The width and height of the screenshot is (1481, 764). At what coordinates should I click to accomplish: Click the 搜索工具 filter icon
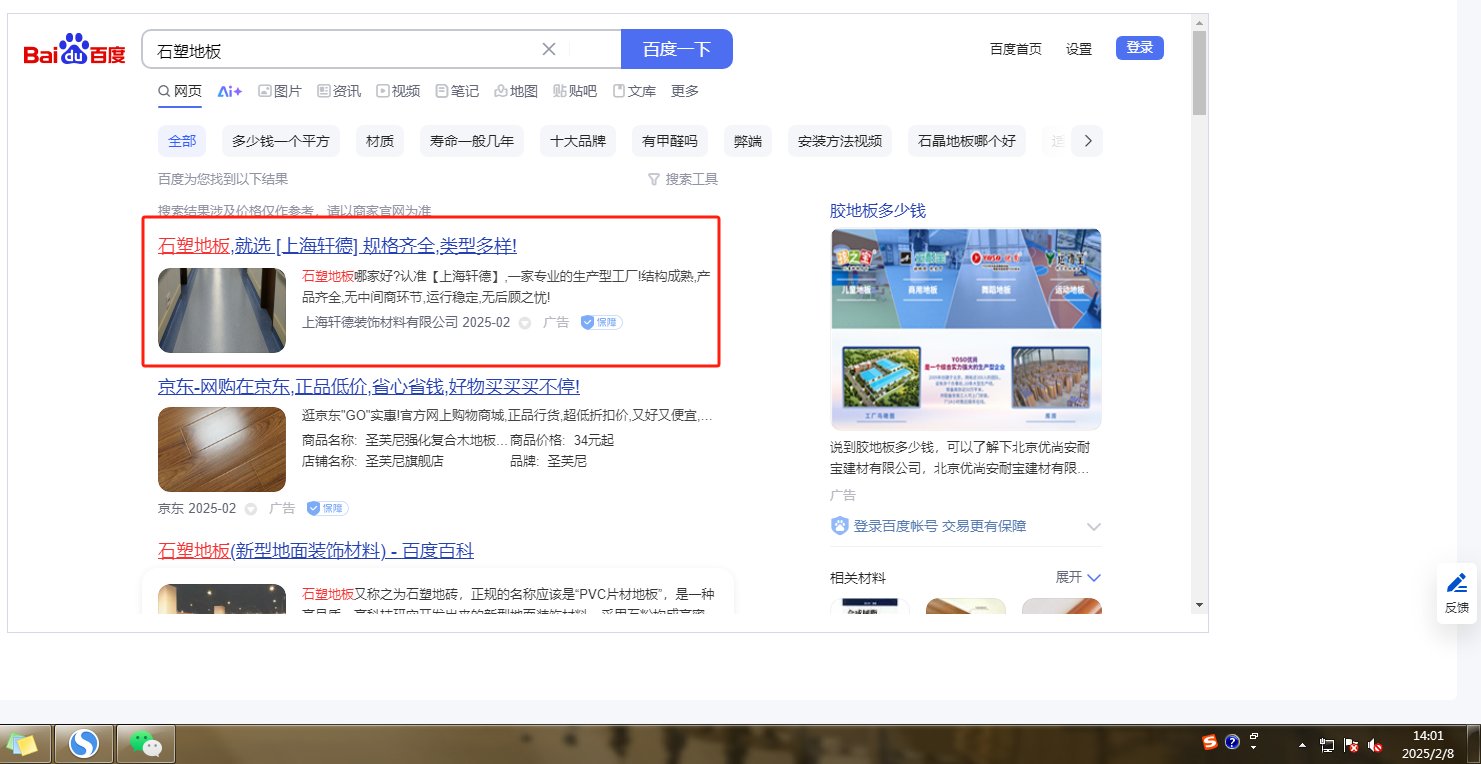654,179
